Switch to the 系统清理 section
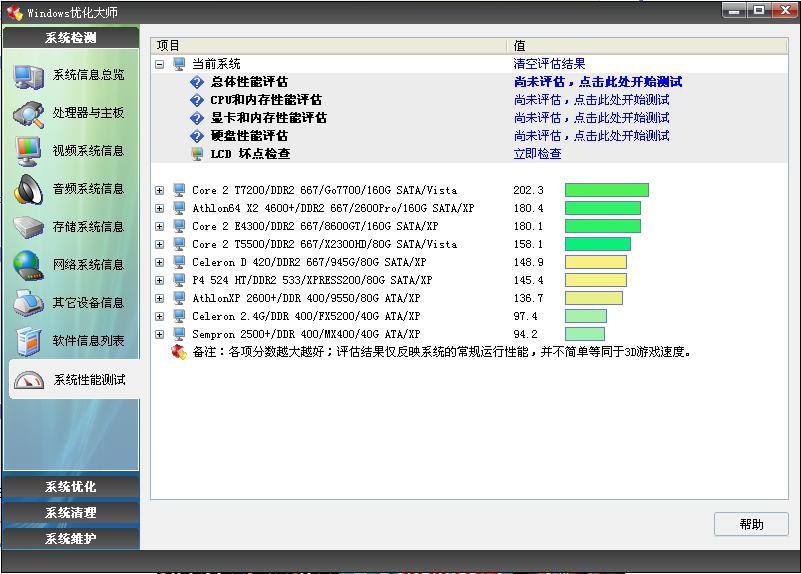Viewport: 801px width, 574px height. click(71, 512)
